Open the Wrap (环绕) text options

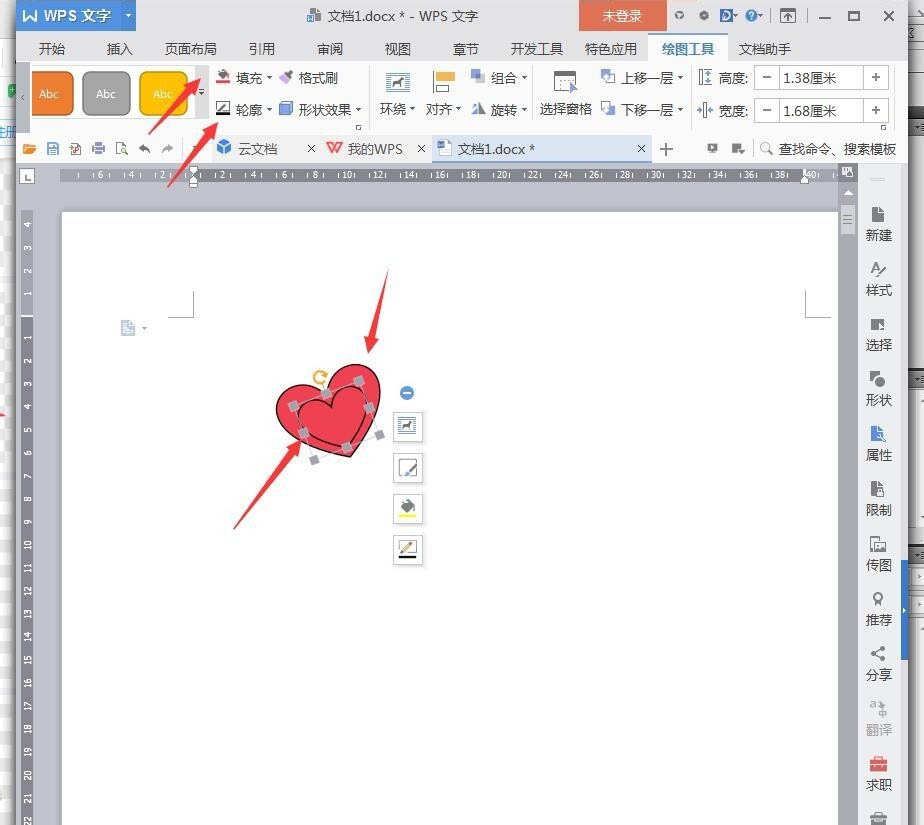(x=397, y=93)
